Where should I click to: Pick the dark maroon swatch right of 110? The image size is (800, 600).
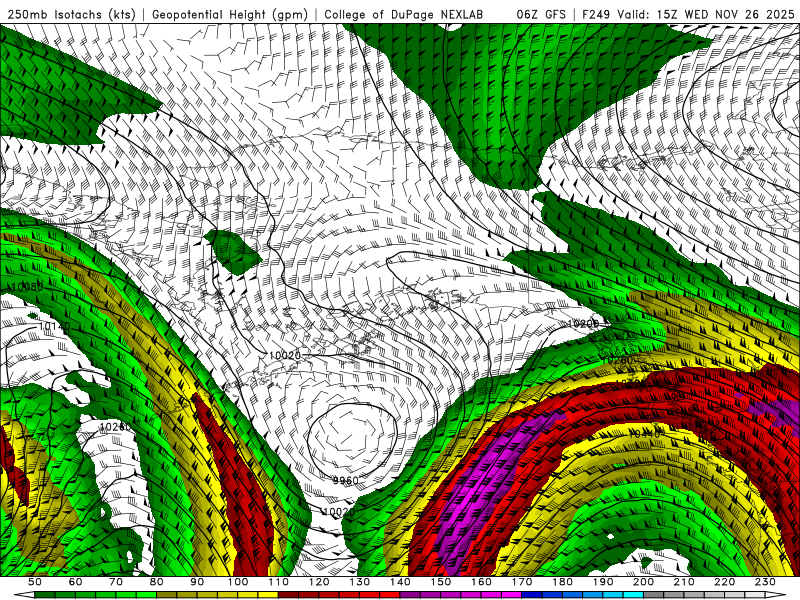(288, 595)
